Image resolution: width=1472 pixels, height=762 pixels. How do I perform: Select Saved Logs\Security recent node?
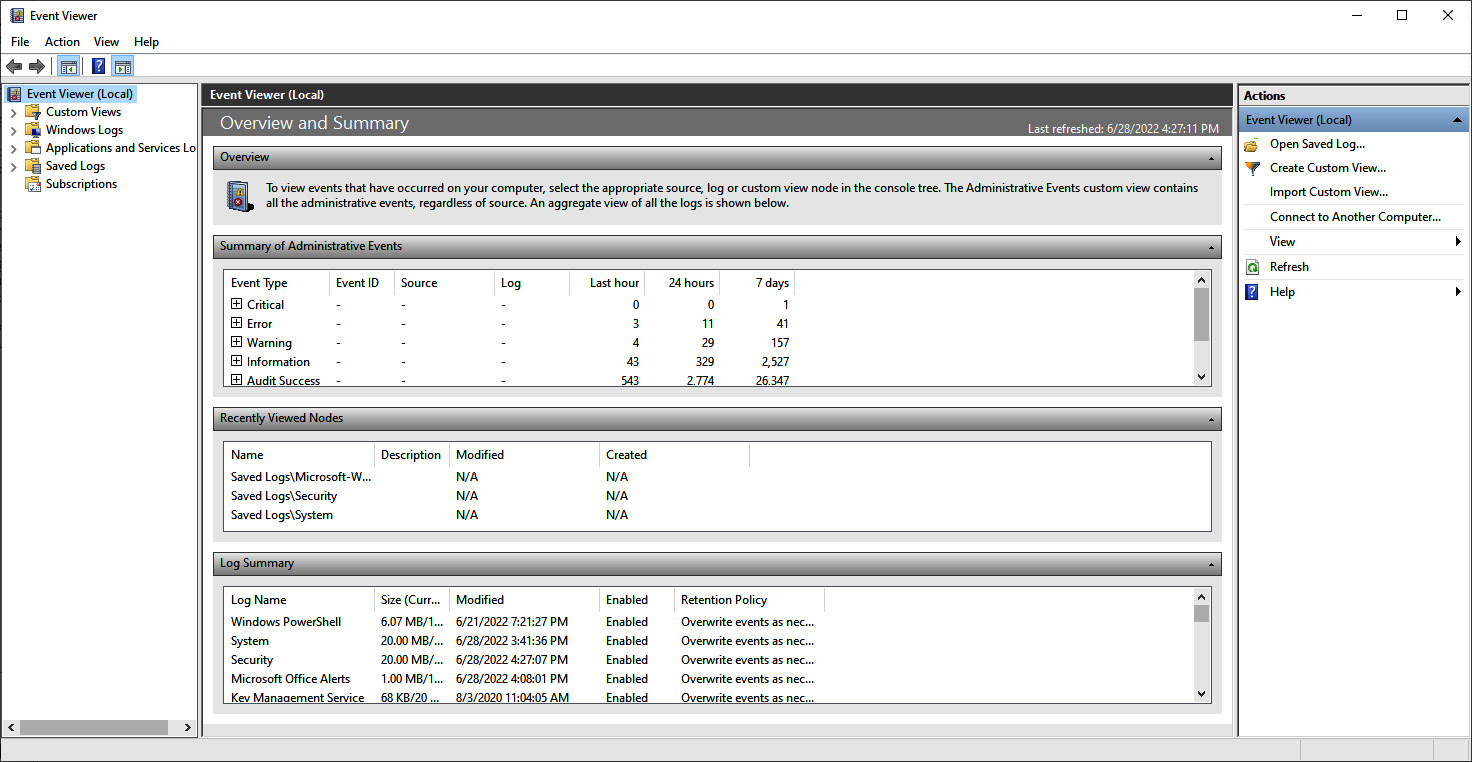(x=284, y=496)
